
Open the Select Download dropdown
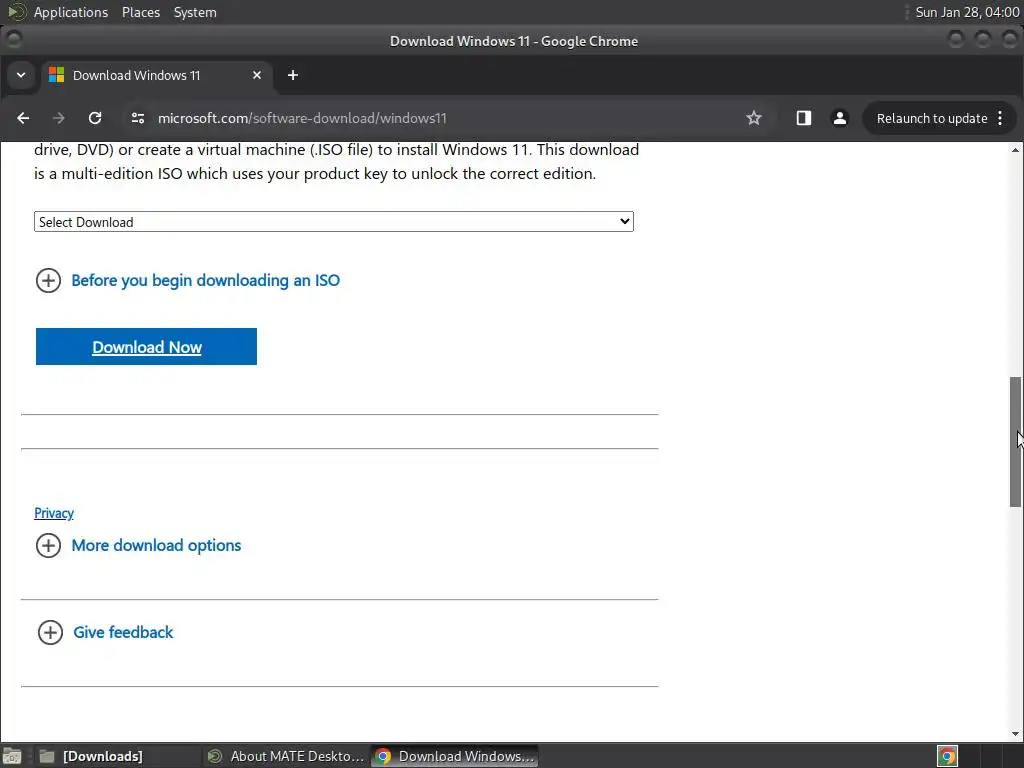334,221
